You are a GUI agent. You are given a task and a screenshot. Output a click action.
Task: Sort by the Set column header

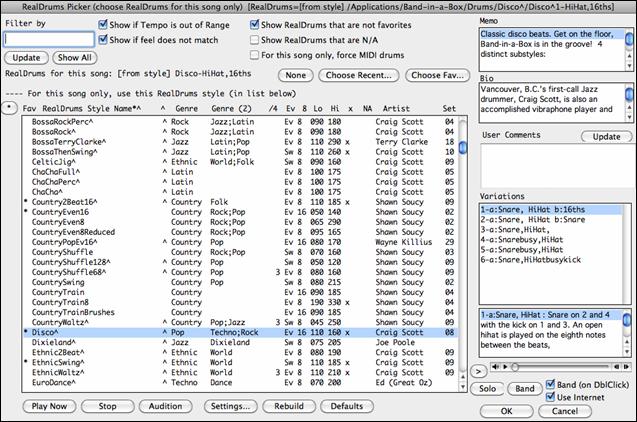pyautogui.click(x=449, y=108)
